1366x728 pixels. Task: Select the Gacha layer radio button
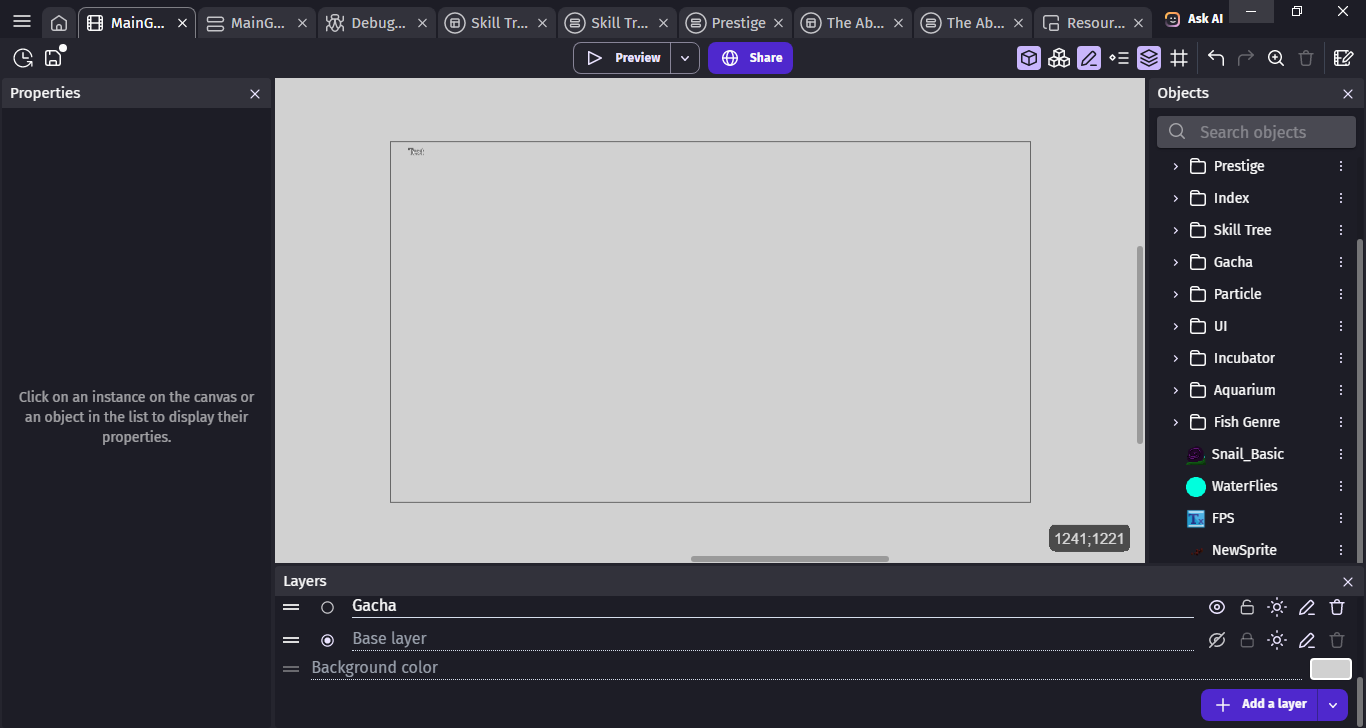[x=327, y=607]
